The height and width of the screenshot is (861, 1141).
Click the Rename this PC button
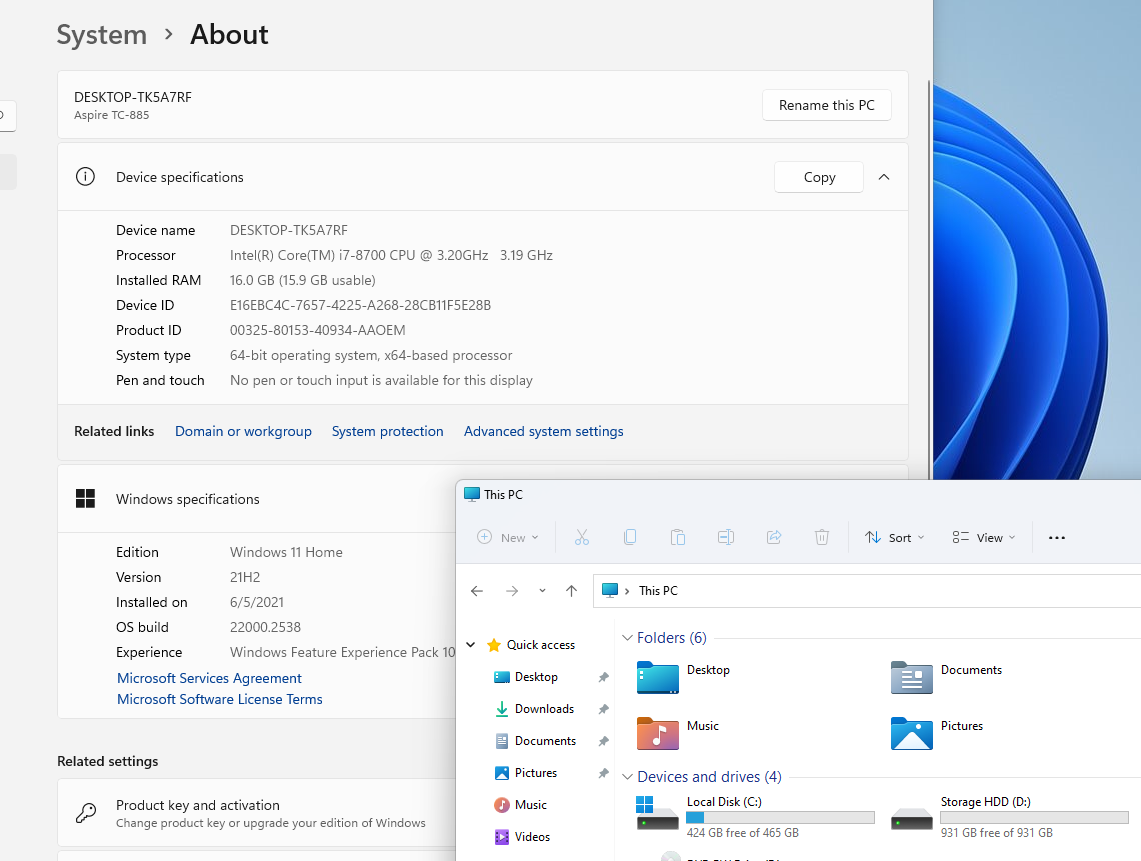[x=827, y=105]
